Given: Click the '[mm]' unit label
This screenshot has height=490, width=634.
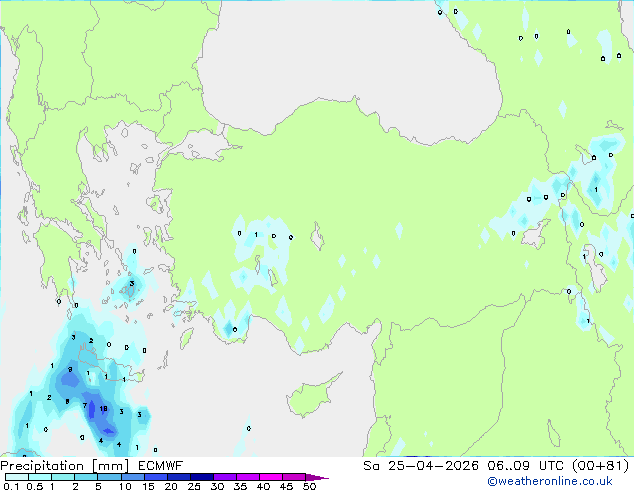Looking at the screenshot, I should [x=110, y=466].
